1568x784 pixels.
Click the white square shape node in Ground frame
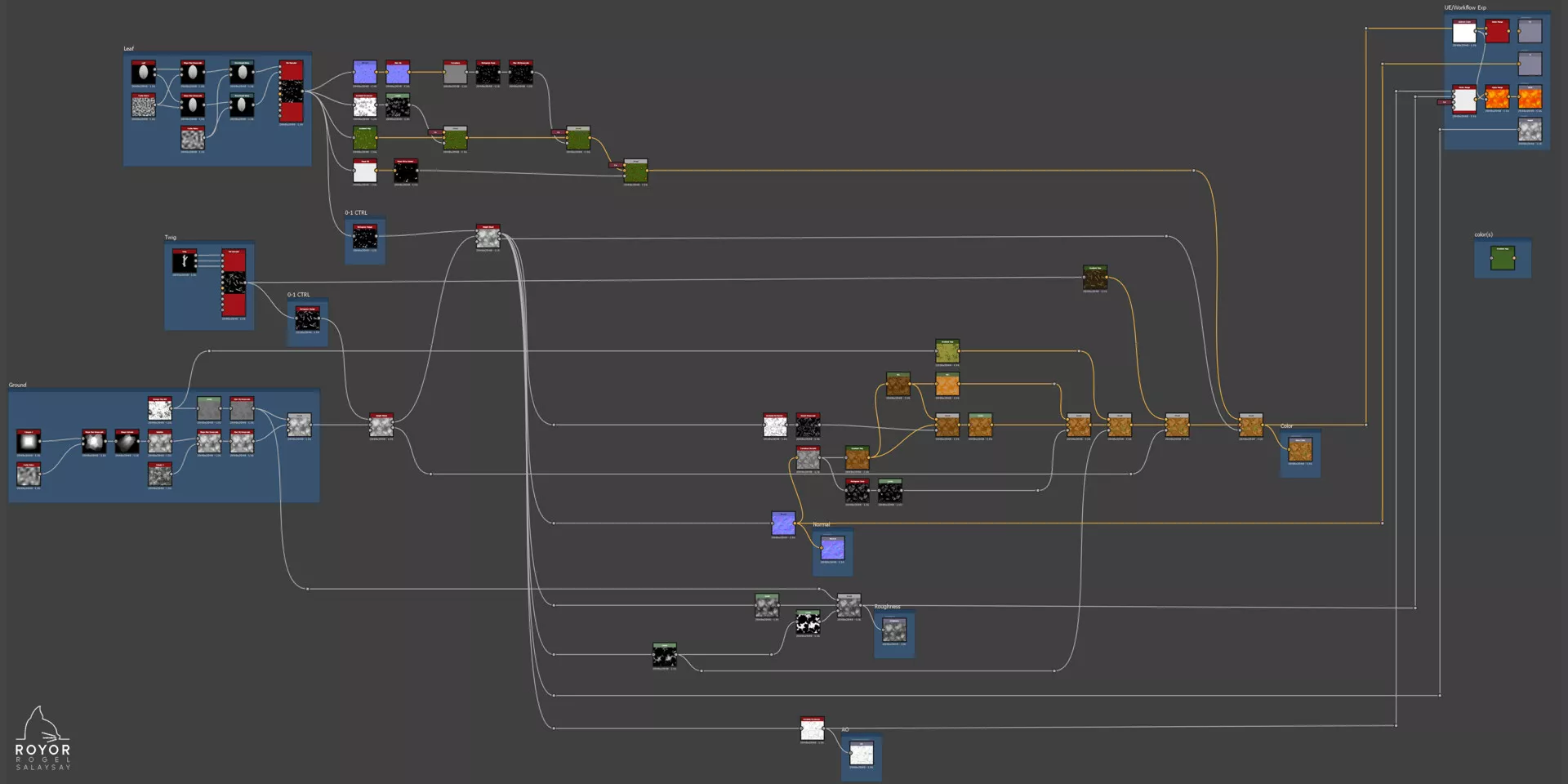tap(29, 442)
